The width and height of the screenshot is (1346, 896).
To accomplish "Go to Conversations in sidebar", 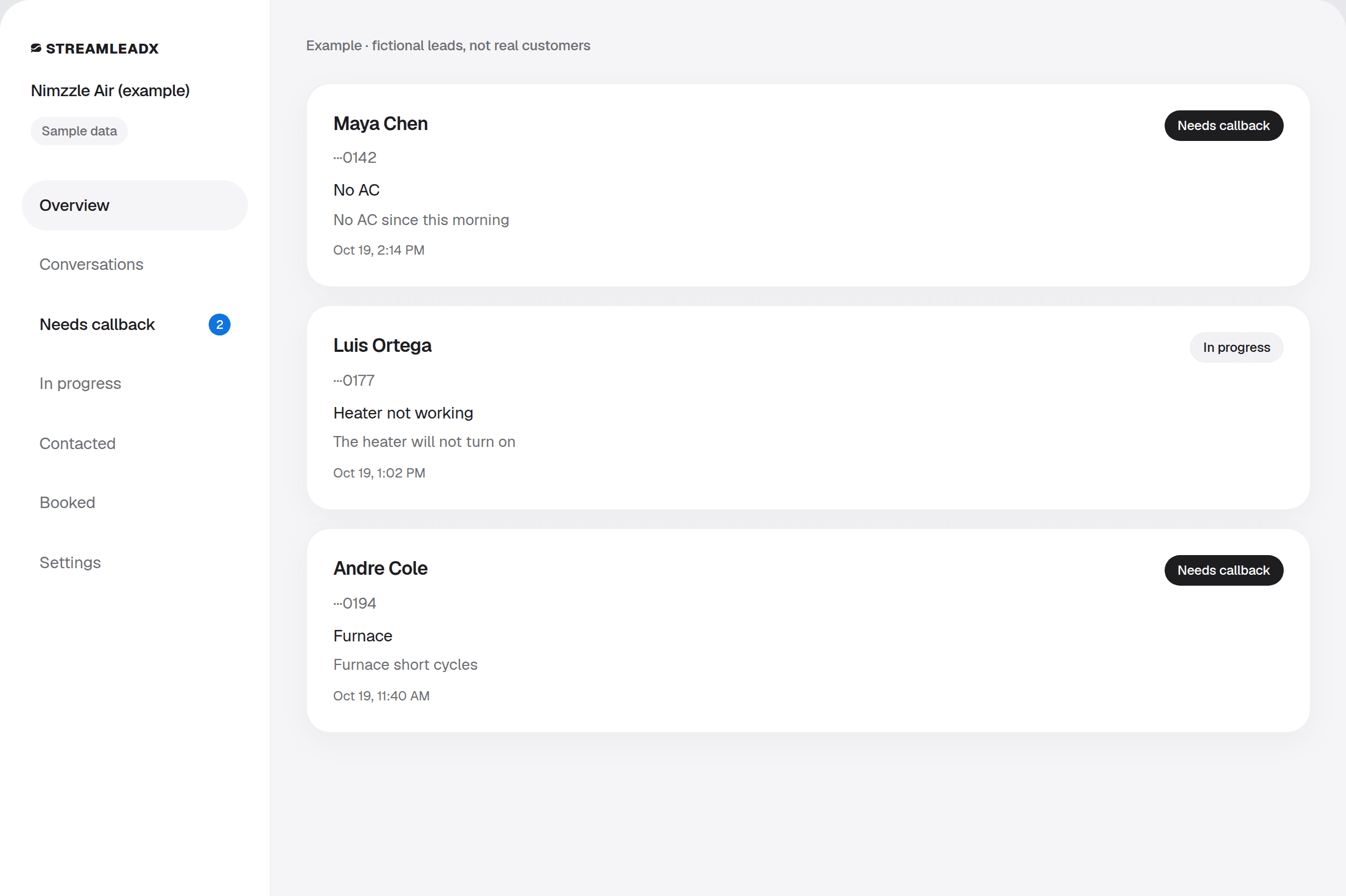I will (x=135, y=264).
